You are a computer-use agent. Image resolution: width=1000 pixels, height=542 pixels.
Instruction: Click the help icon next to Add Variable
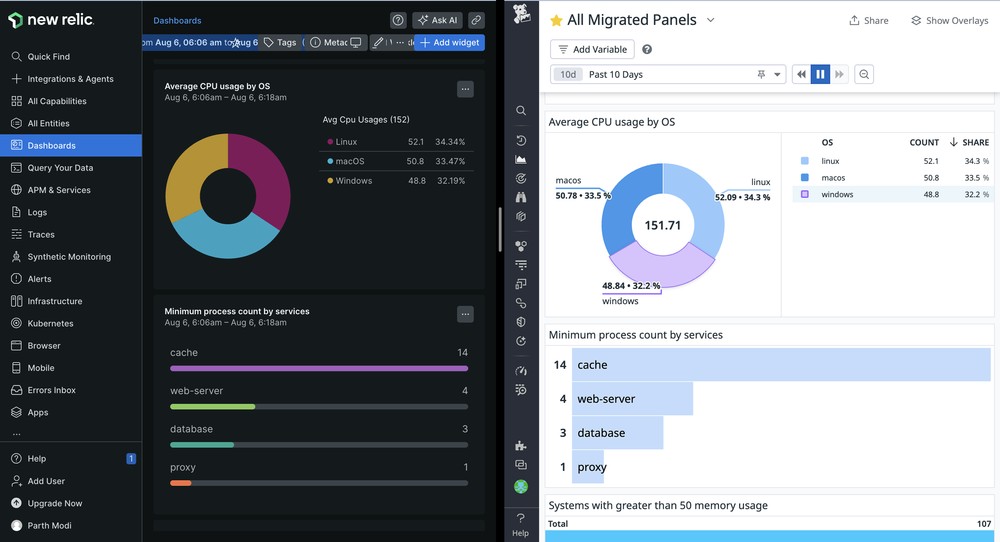(x=647, y=50)
